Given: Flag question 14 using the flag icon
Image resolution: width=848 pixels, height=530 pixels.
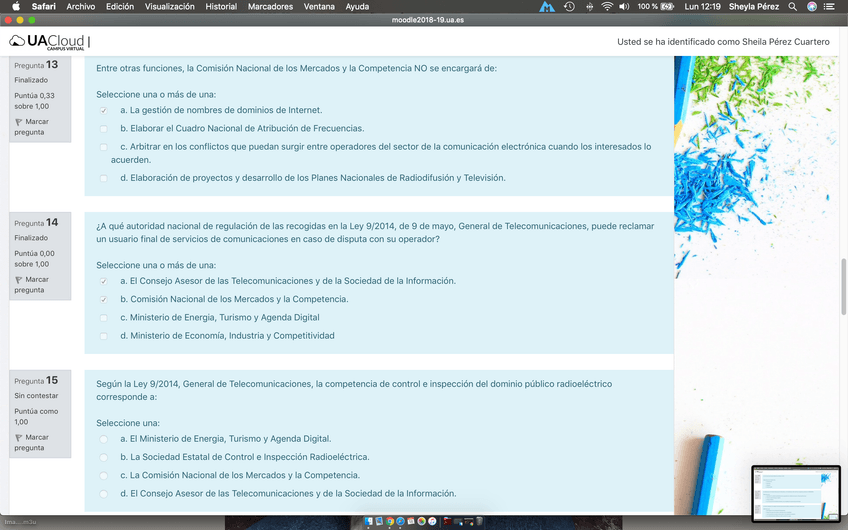Looking at the screenshot, I should point(19,280).
